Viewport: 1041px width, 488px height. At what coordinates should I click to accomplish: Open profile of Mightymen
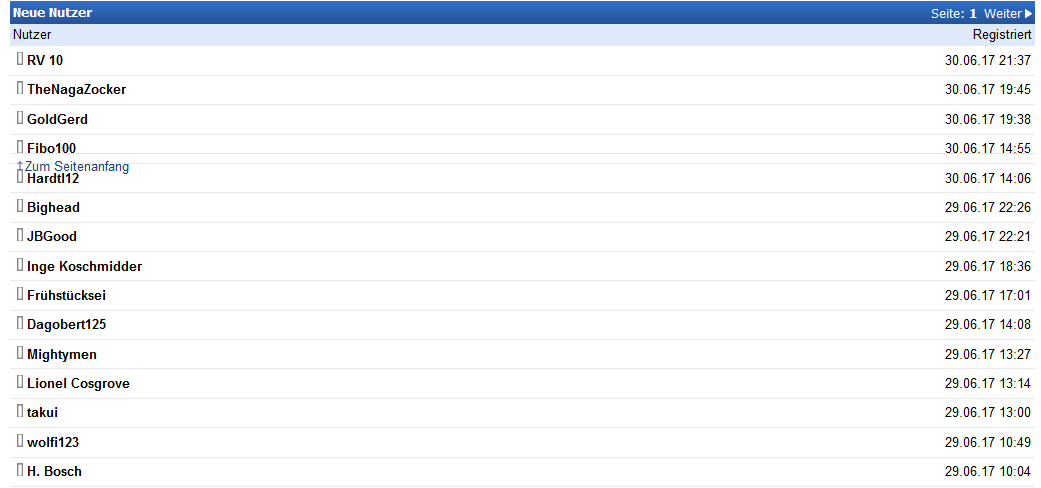[x=62, y=355]
